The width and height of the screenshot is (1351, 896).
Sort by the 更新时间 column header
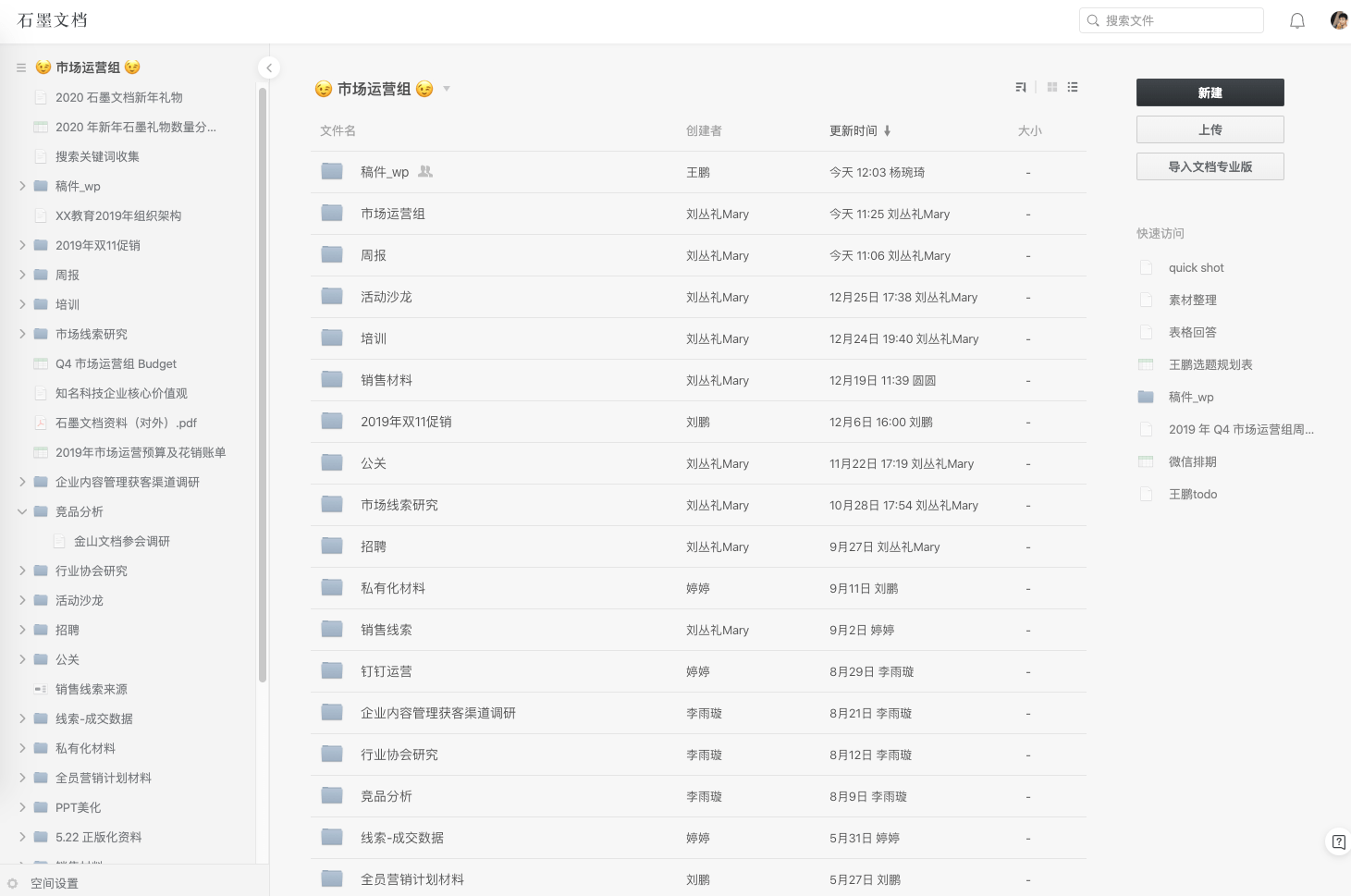coord(854,130)
